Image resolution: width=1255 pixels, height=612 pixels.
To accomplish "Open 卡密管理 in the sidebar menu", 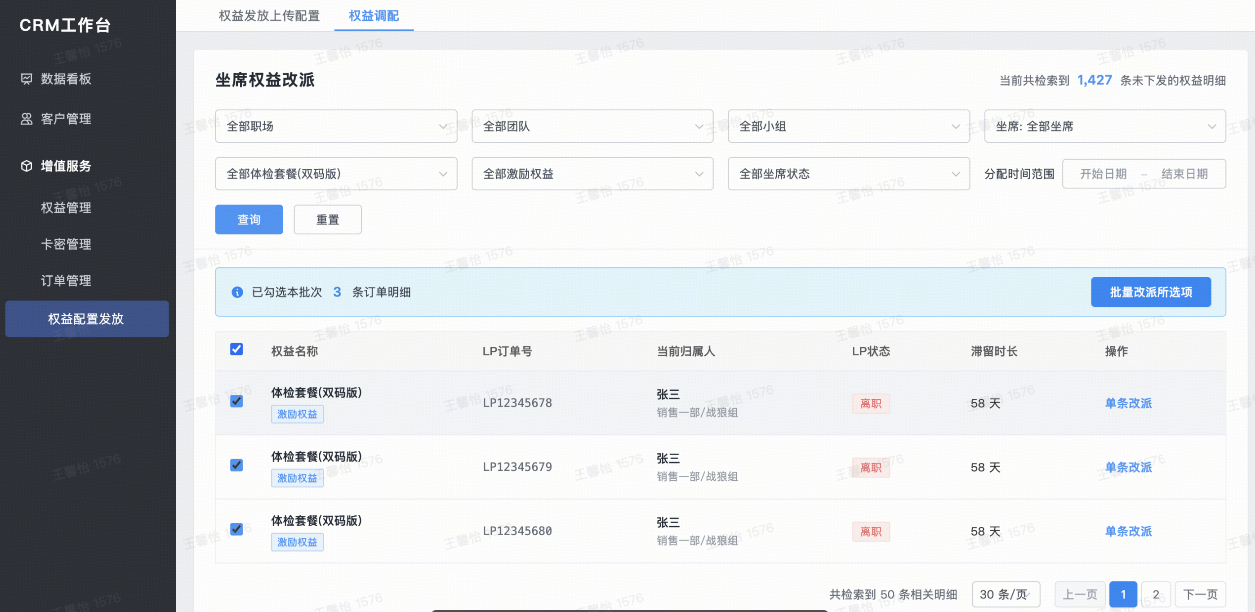I will (x=66, y=244).
